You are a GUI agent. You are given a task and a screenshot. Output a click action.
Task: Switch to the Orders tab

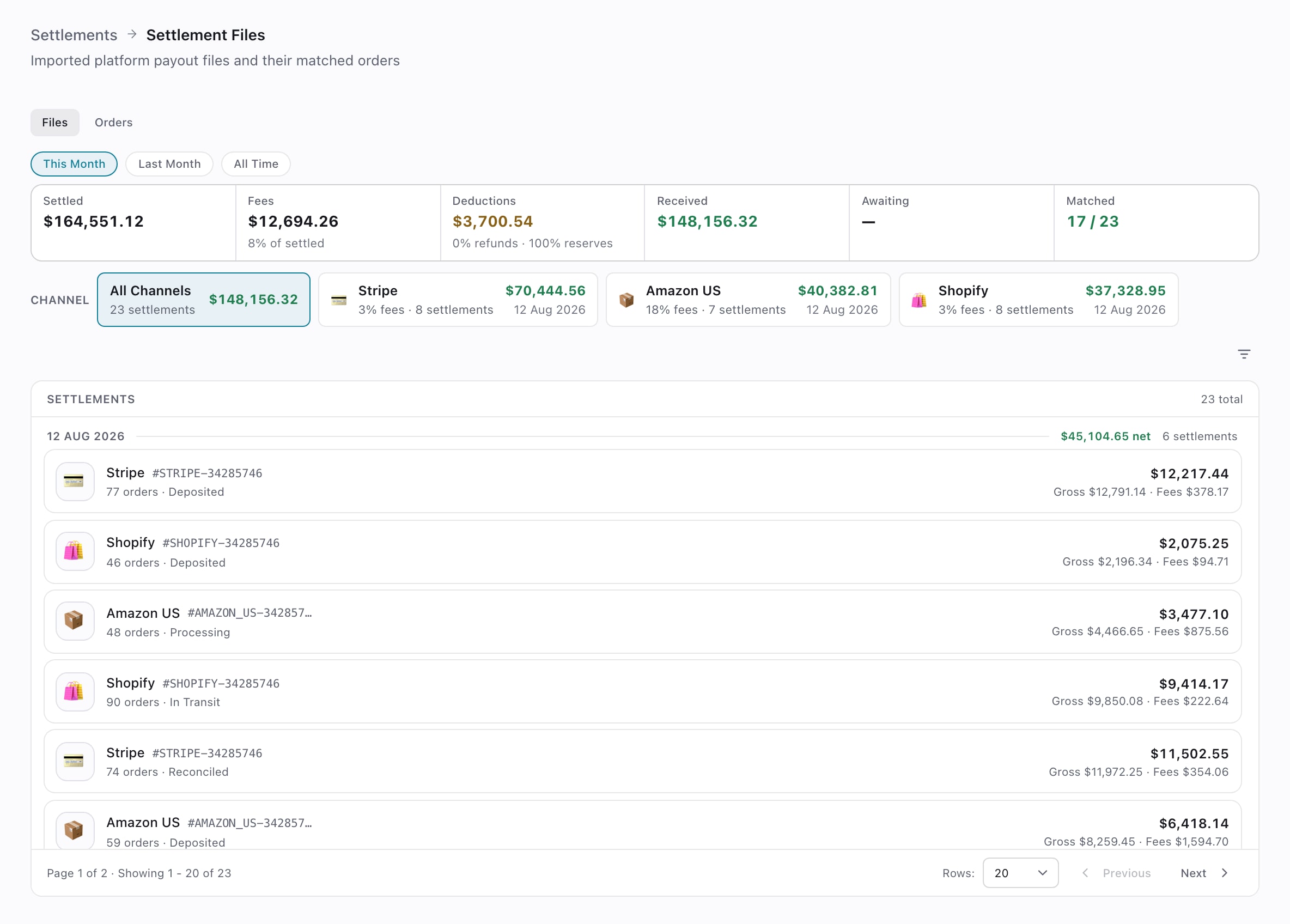pos(113,123)
